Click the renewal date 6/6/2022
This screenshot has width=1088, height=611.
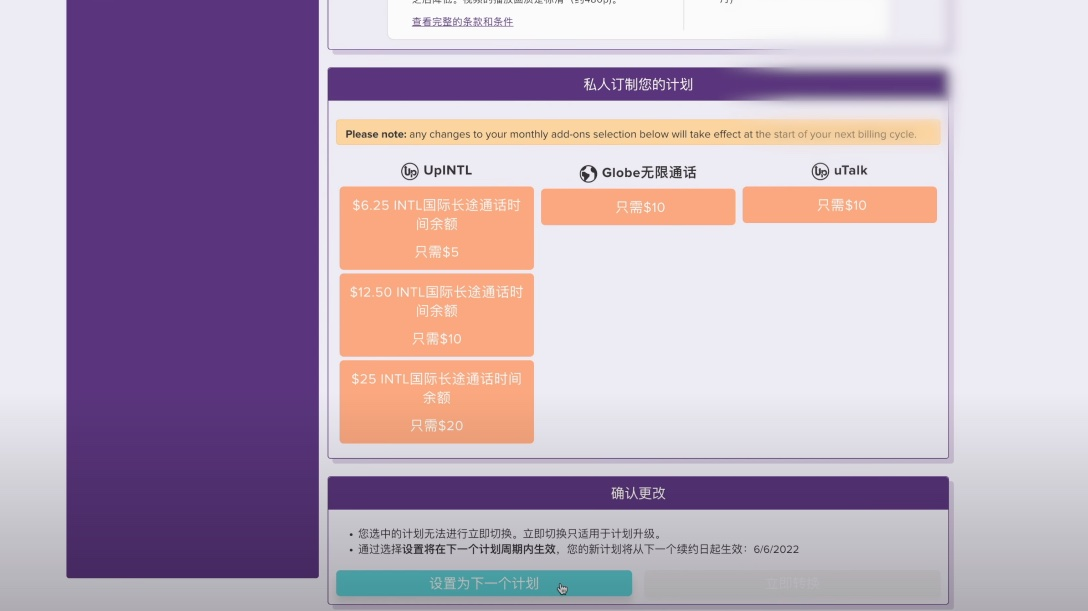[x=776, y=549]
